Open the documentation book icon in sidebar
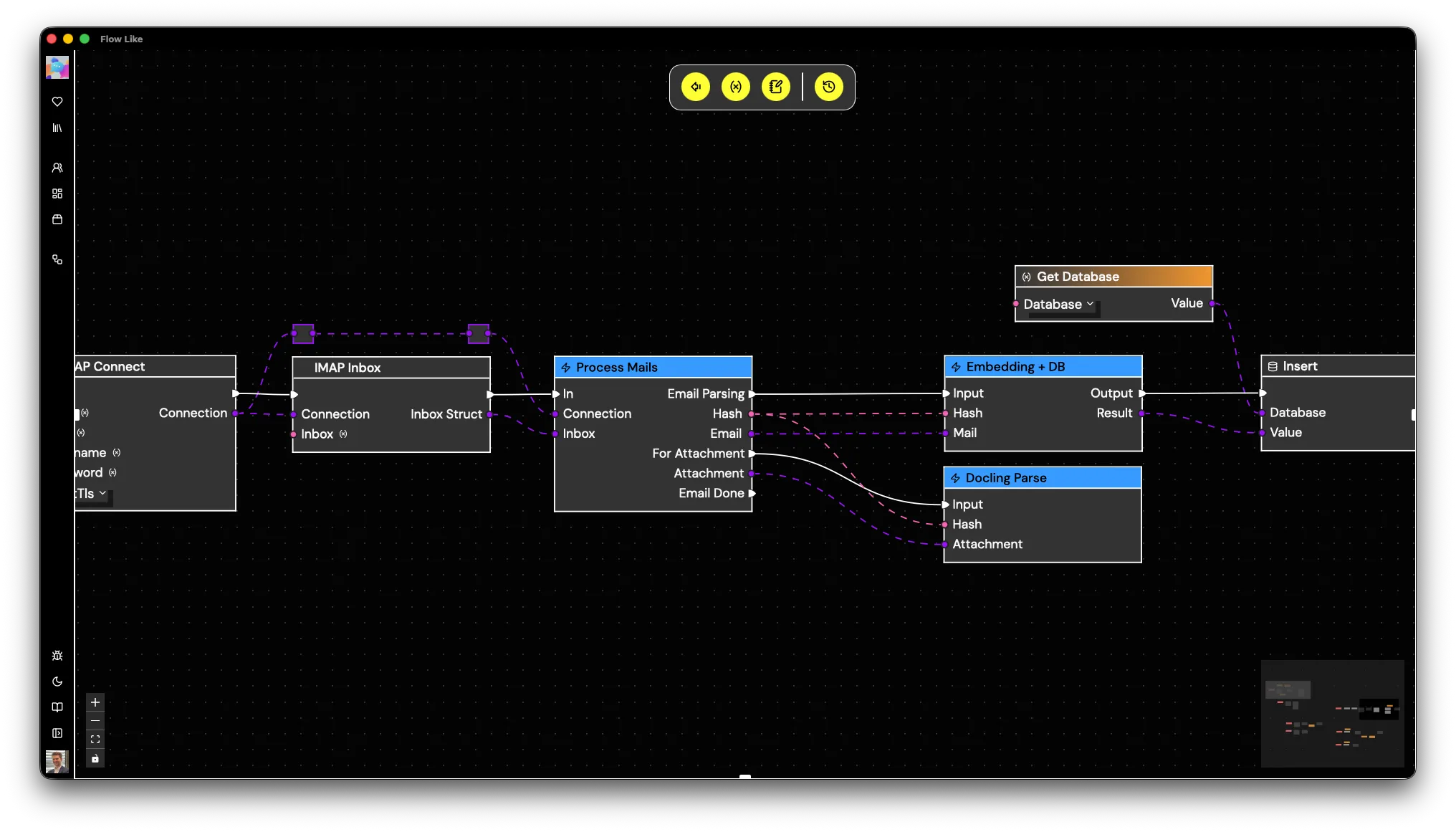This screenshot has width=1456, height=832. (x=57, y=707)
